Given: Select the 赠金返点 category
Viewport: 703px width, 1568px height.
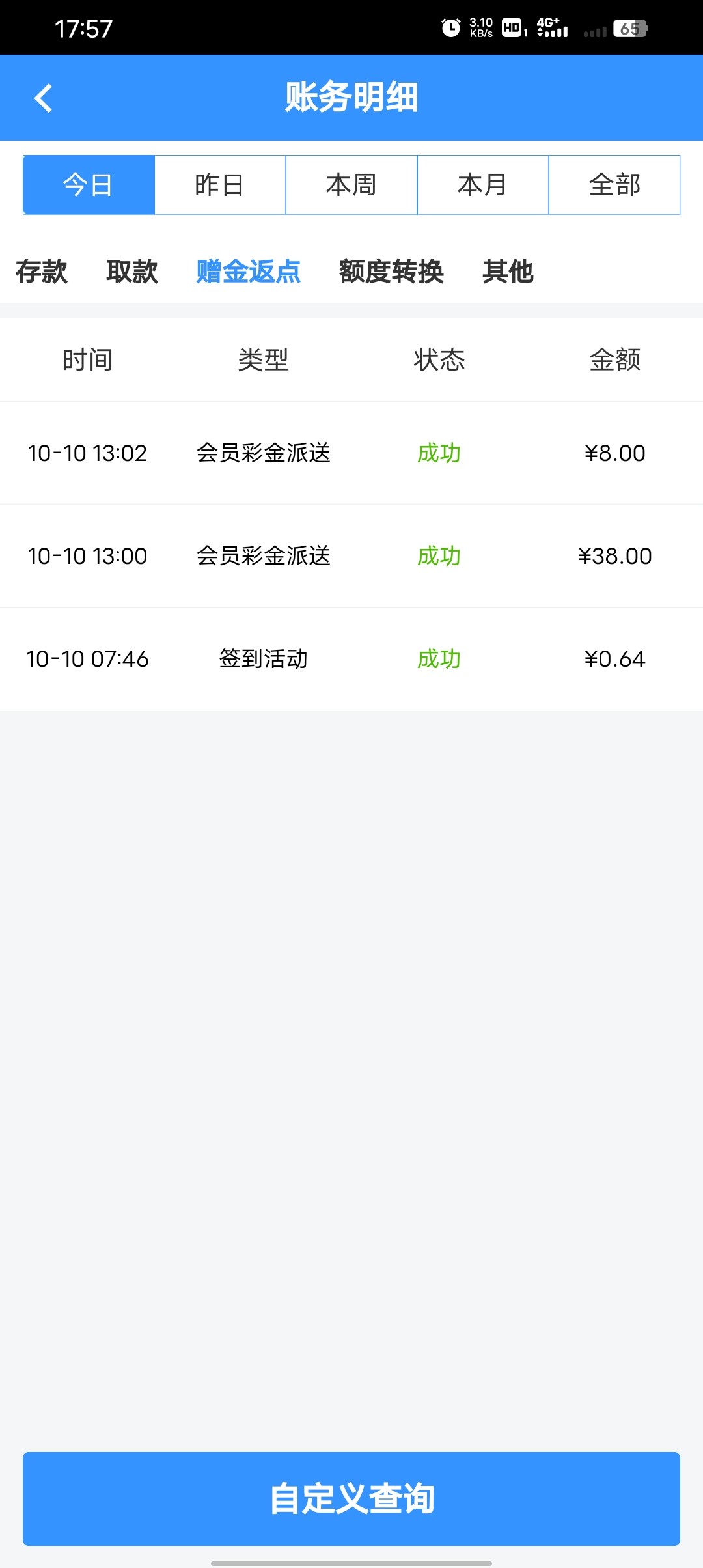Looking at the screenshot, I should pos(248,272).
